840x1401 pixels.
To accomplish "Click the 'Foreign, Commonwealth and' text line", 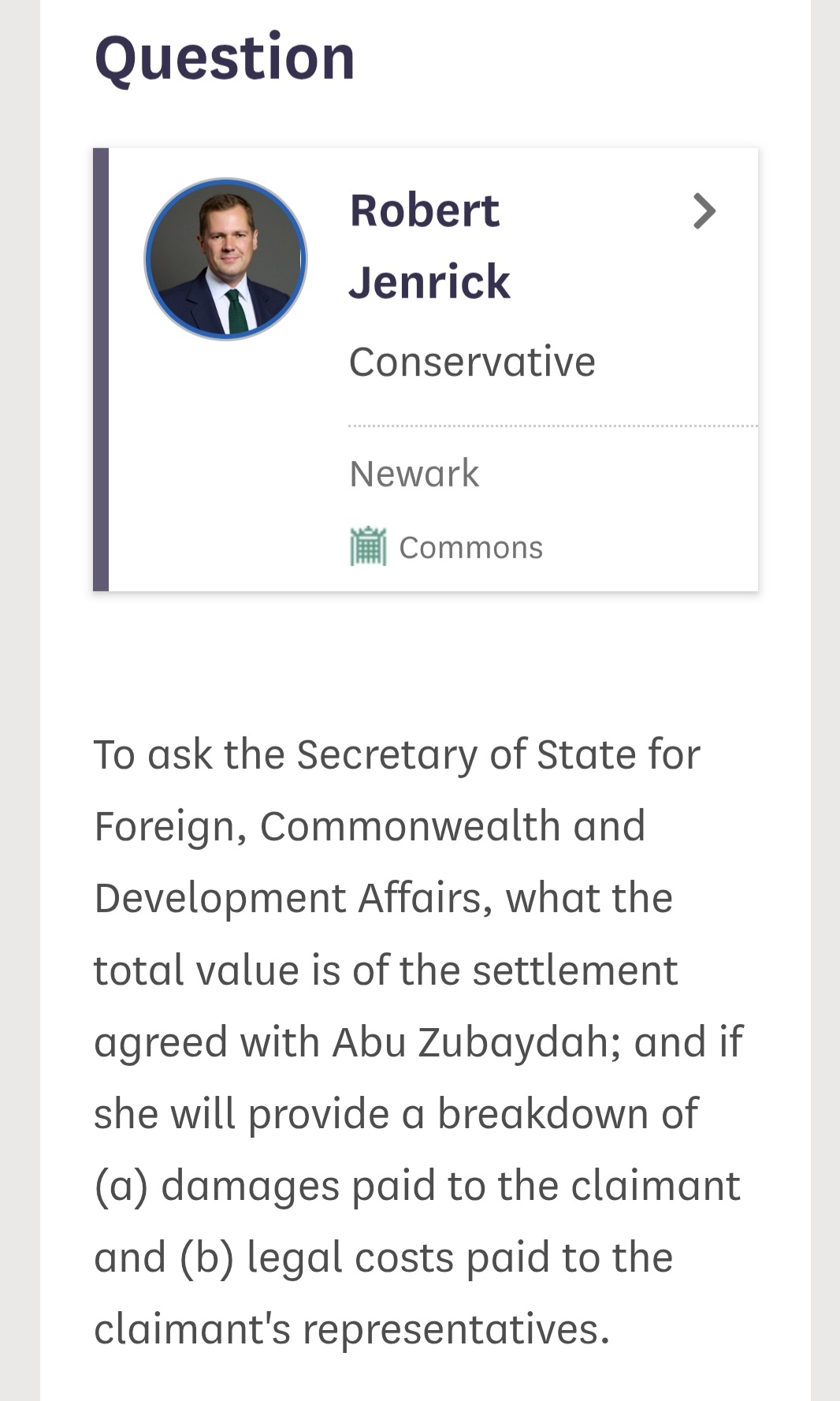I will coord(370,826).
